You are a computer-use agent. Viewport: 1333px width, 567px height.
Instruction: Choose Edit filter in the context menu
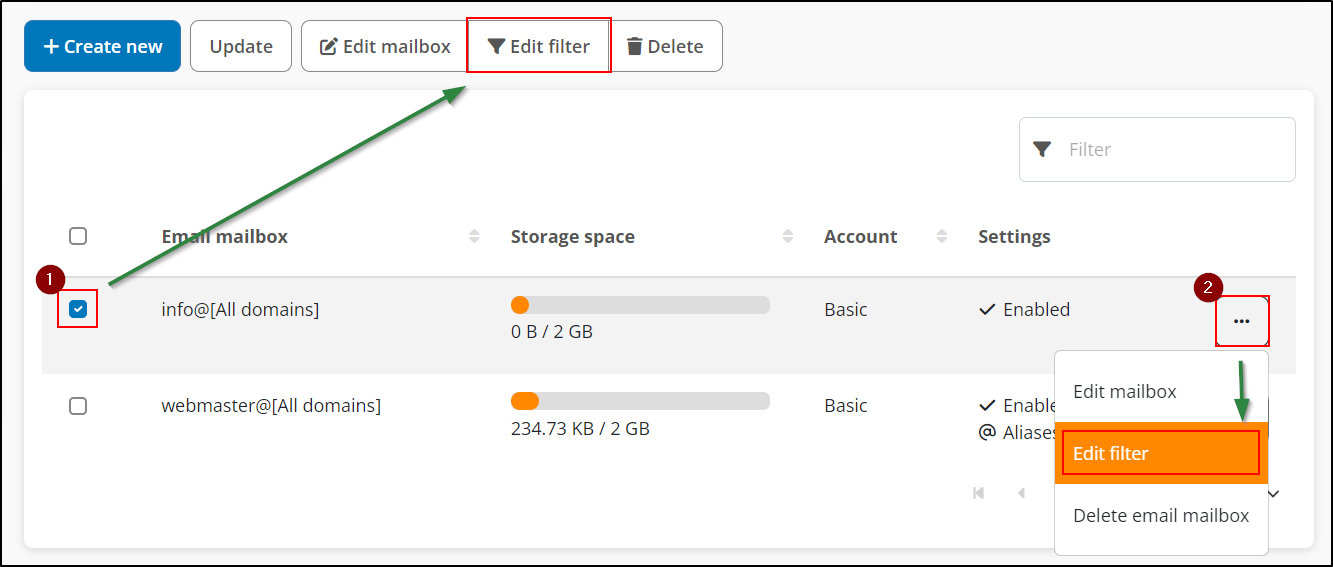click(x=1111, y=453)
